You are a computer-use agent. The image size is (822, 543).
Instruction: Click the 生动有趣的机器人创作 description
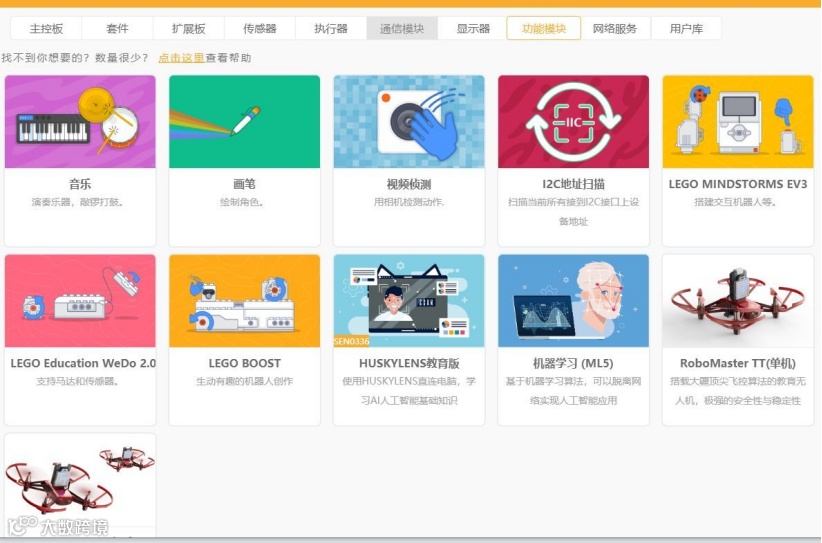pos(244,381)
